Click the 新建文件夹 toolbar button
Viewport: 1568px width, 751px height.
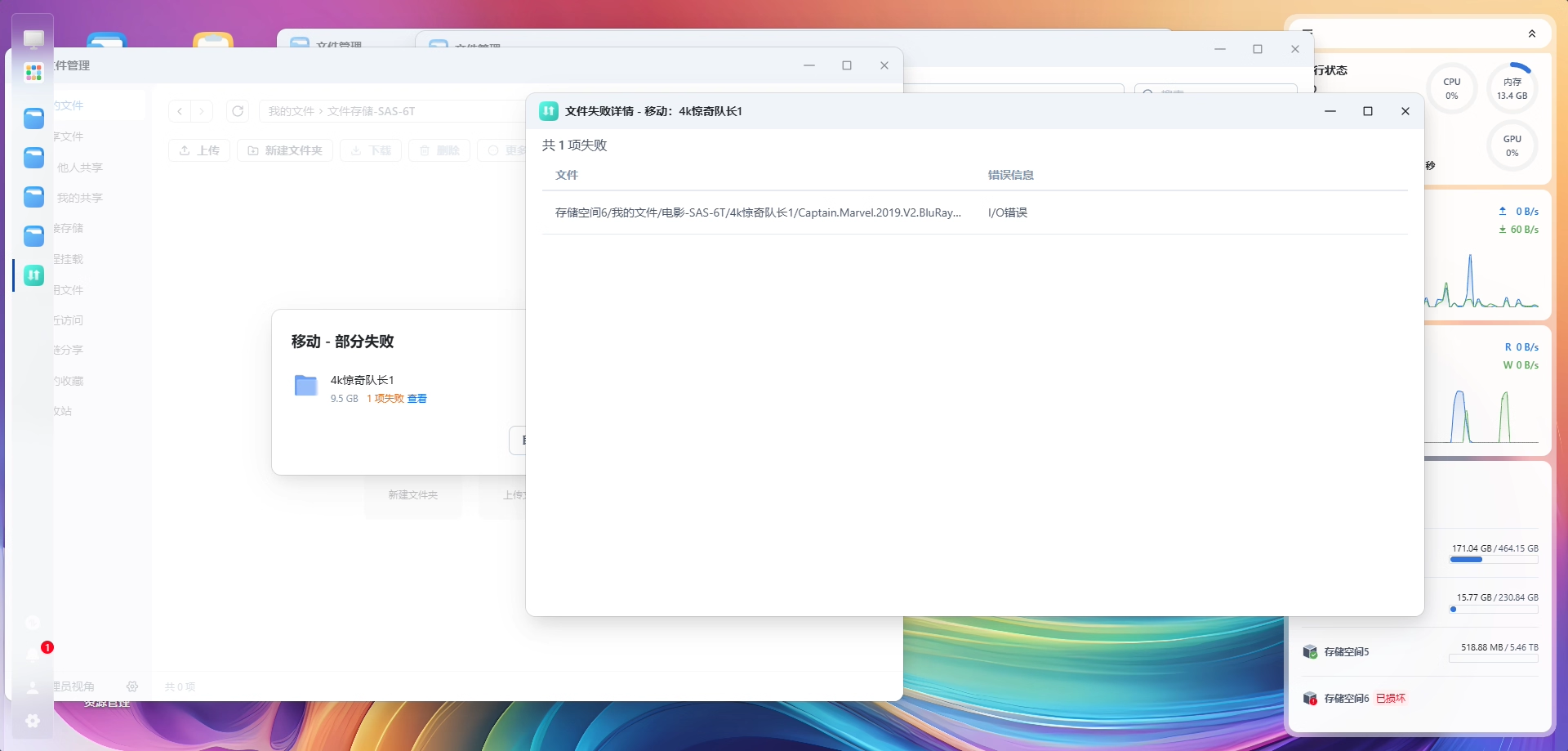point(285,150)
